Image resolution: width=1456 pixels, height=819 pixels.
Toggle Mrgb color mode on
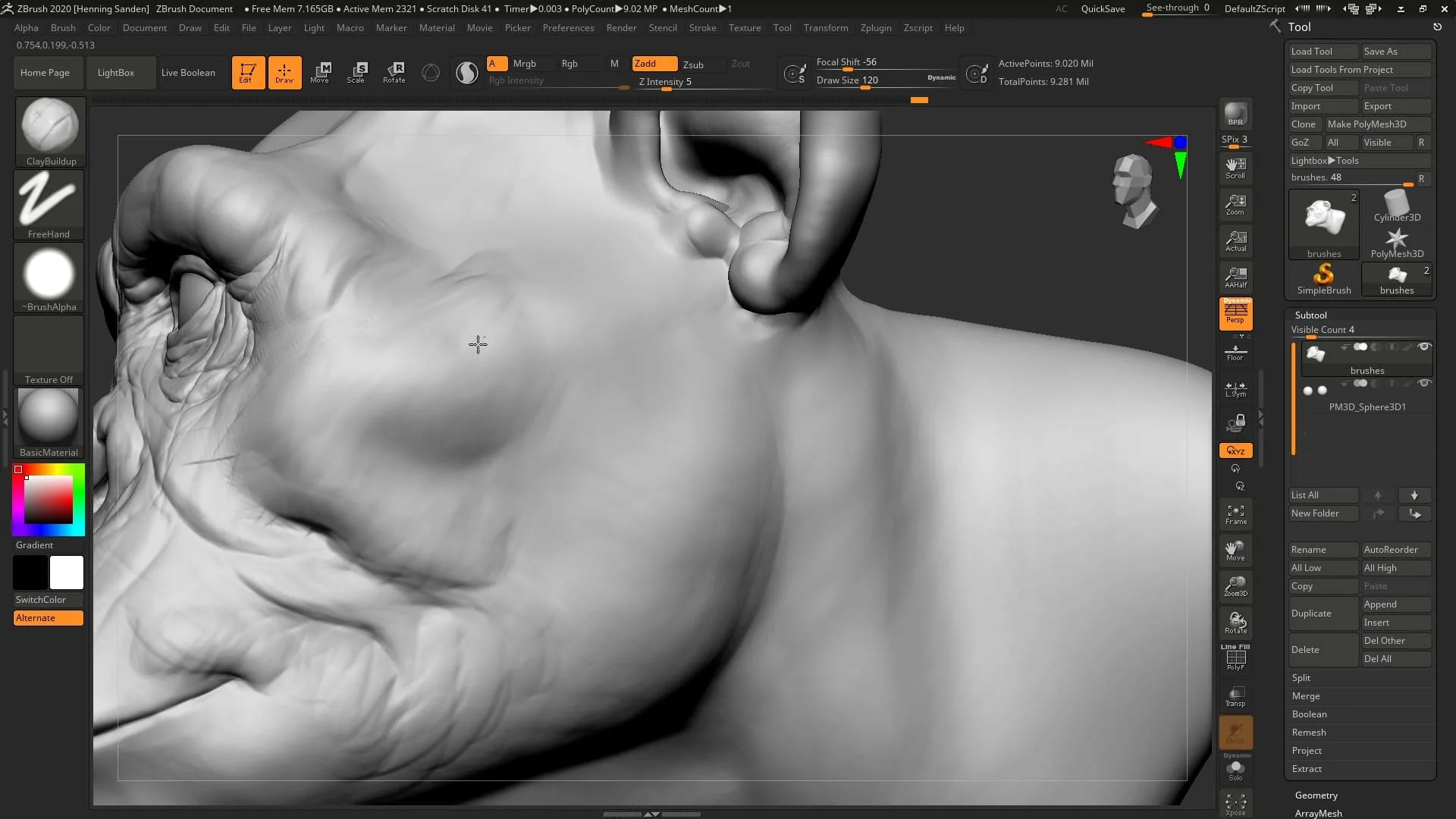(x=524, y=63)
